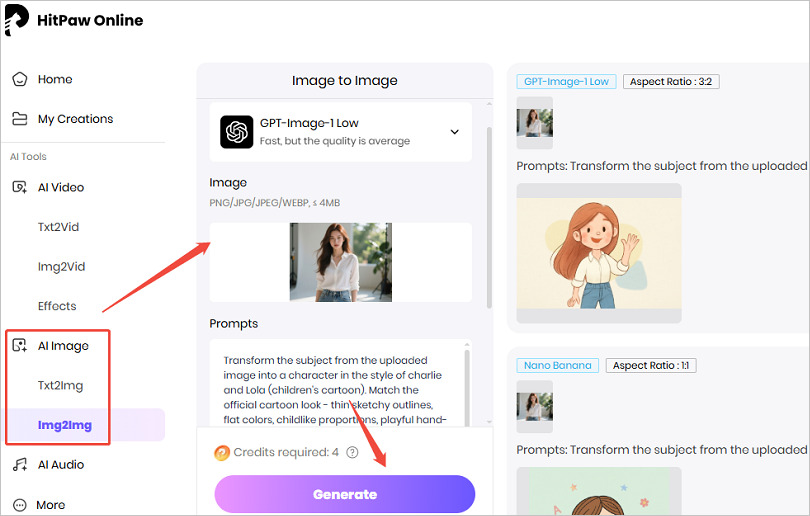Click the My Creations folder icon

(20, 119)
